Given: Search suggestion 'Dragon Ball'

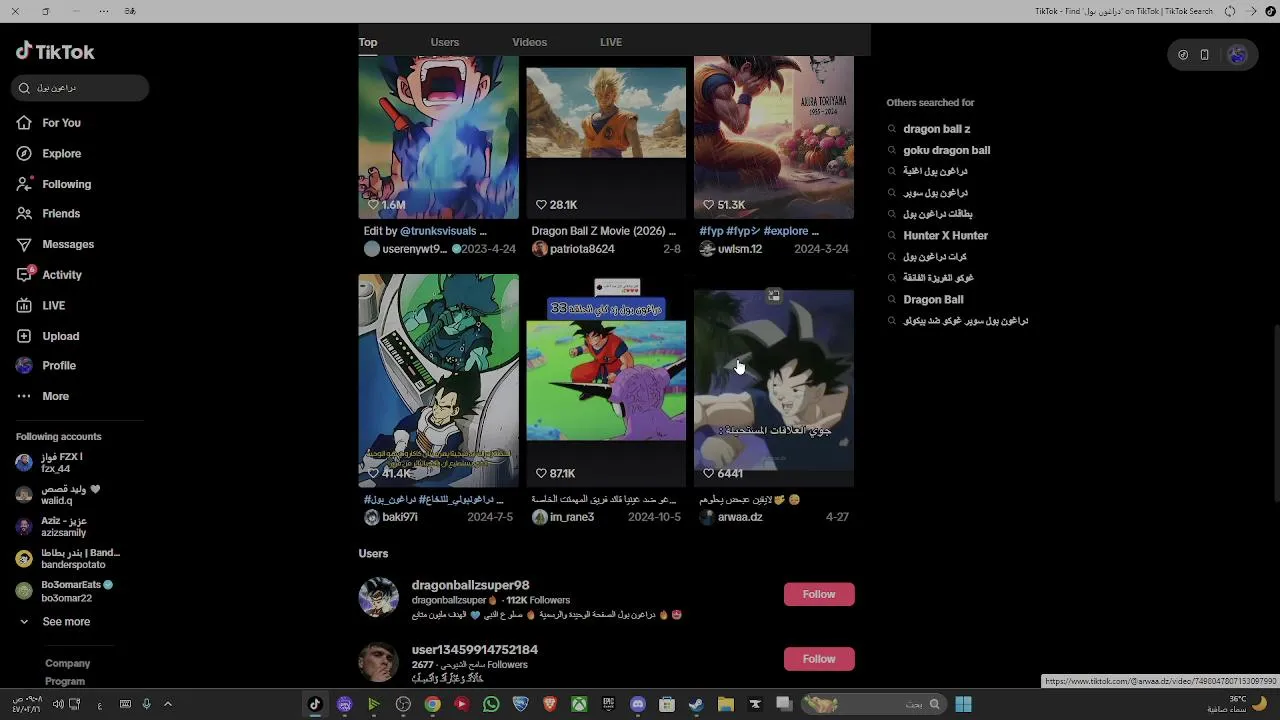Looking at the screenshot, I should coord(933,299).
